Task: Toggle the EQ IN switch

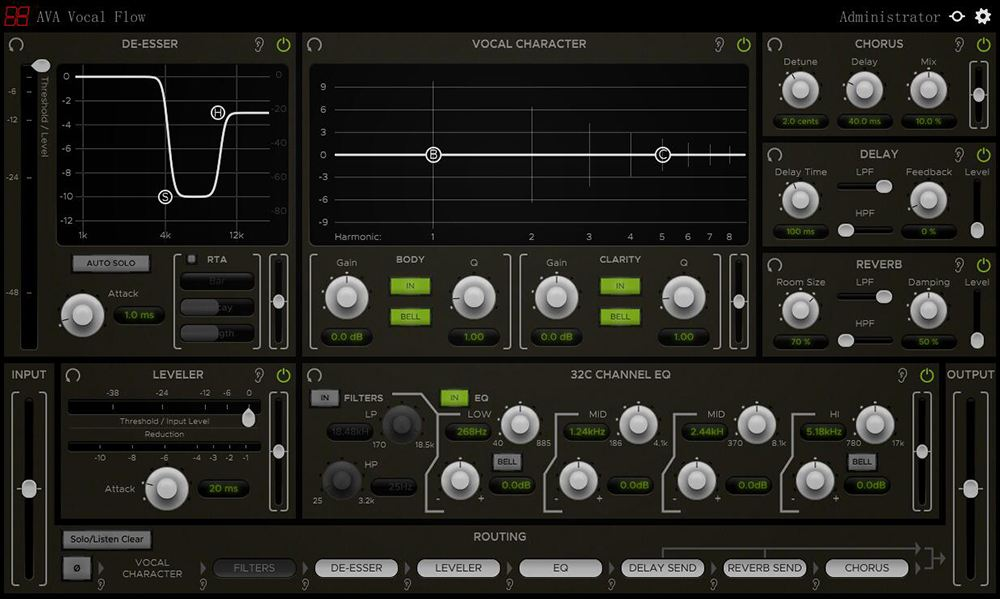Action: (x=454, y=398)
